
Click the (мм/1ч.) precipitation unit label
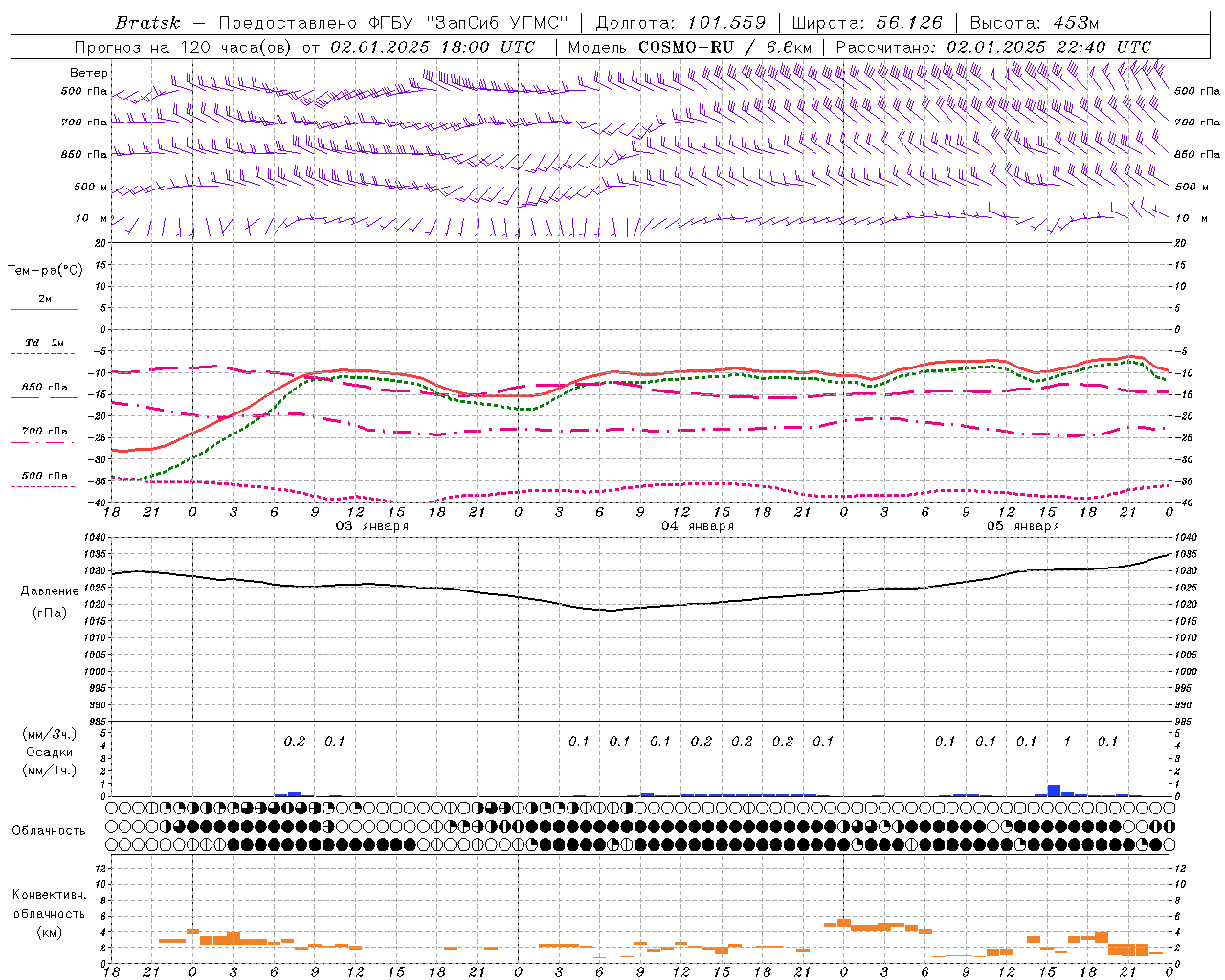pos(50,770)
